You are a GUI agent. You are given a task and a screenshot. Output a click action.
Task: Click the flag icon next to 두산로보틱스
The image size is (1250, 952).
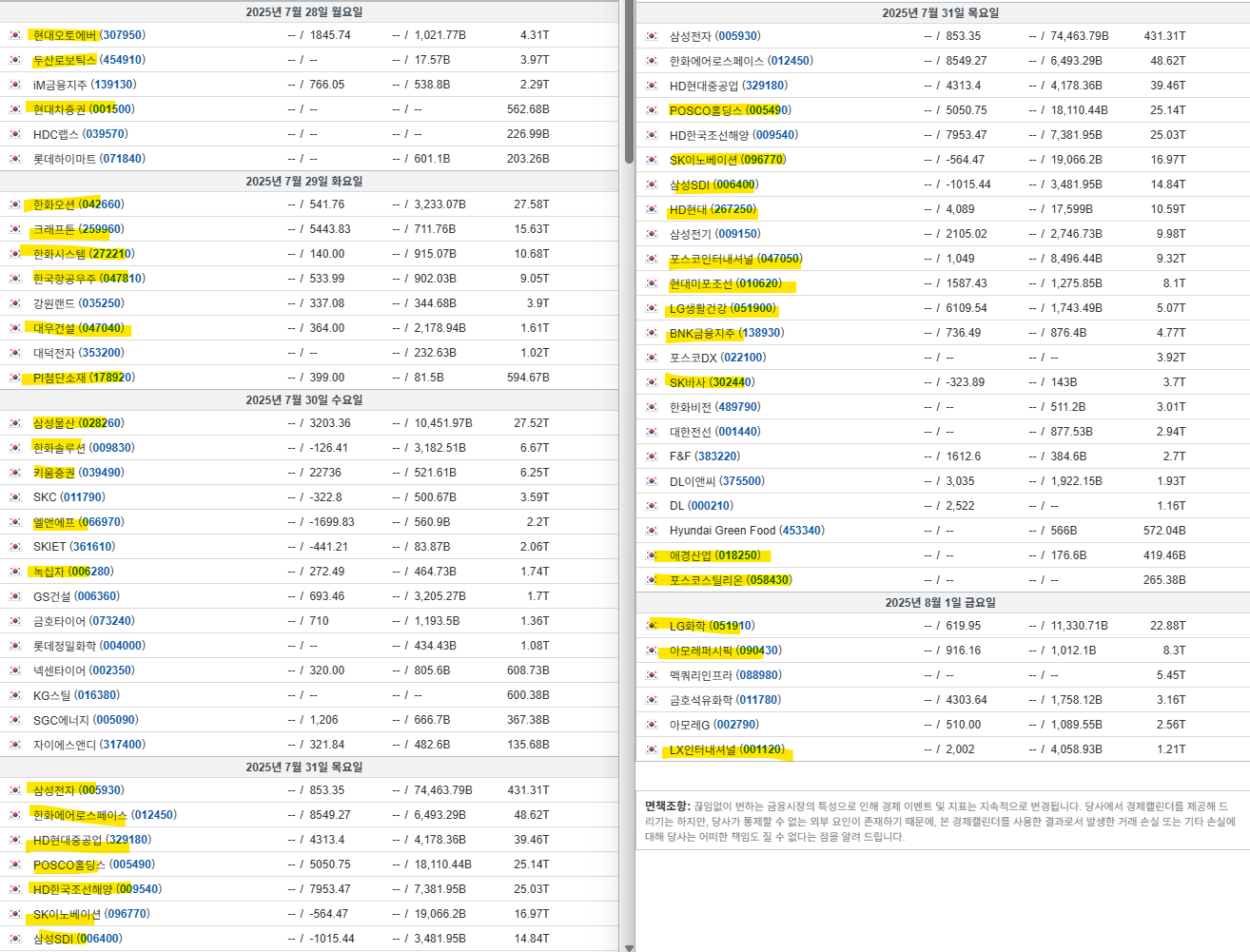[x=15, y=60]
